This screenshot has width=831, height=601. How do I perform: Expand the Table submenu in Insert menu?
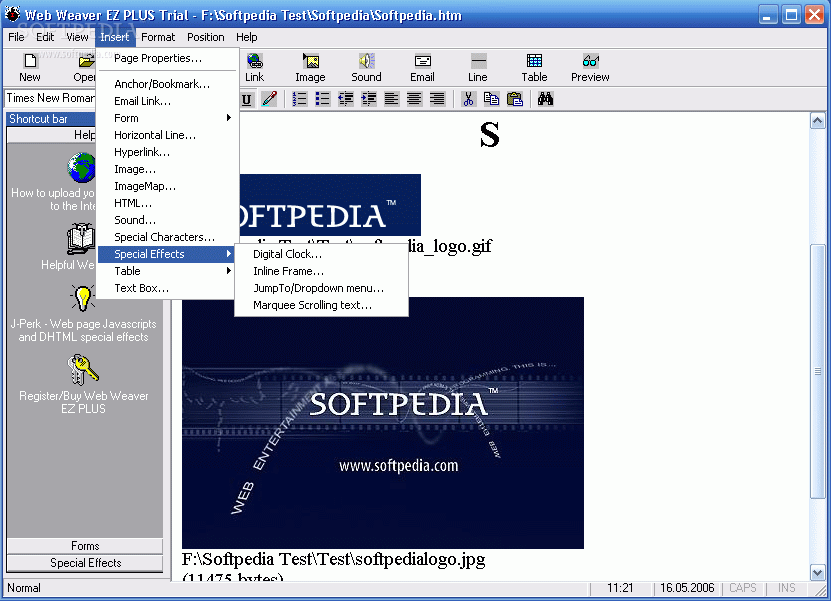[x=167, y=271]
